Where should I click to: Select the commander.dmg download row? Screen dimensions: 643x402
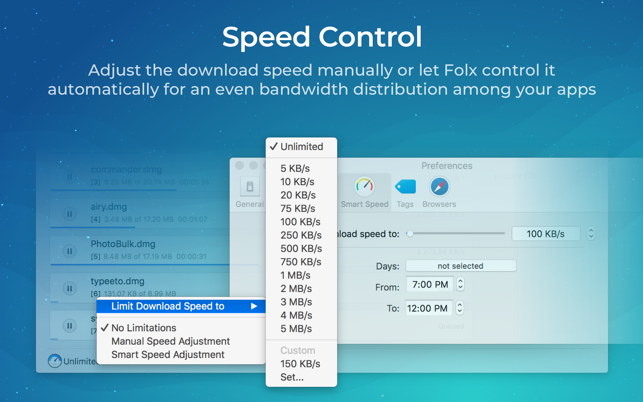(x=139, y=177)
